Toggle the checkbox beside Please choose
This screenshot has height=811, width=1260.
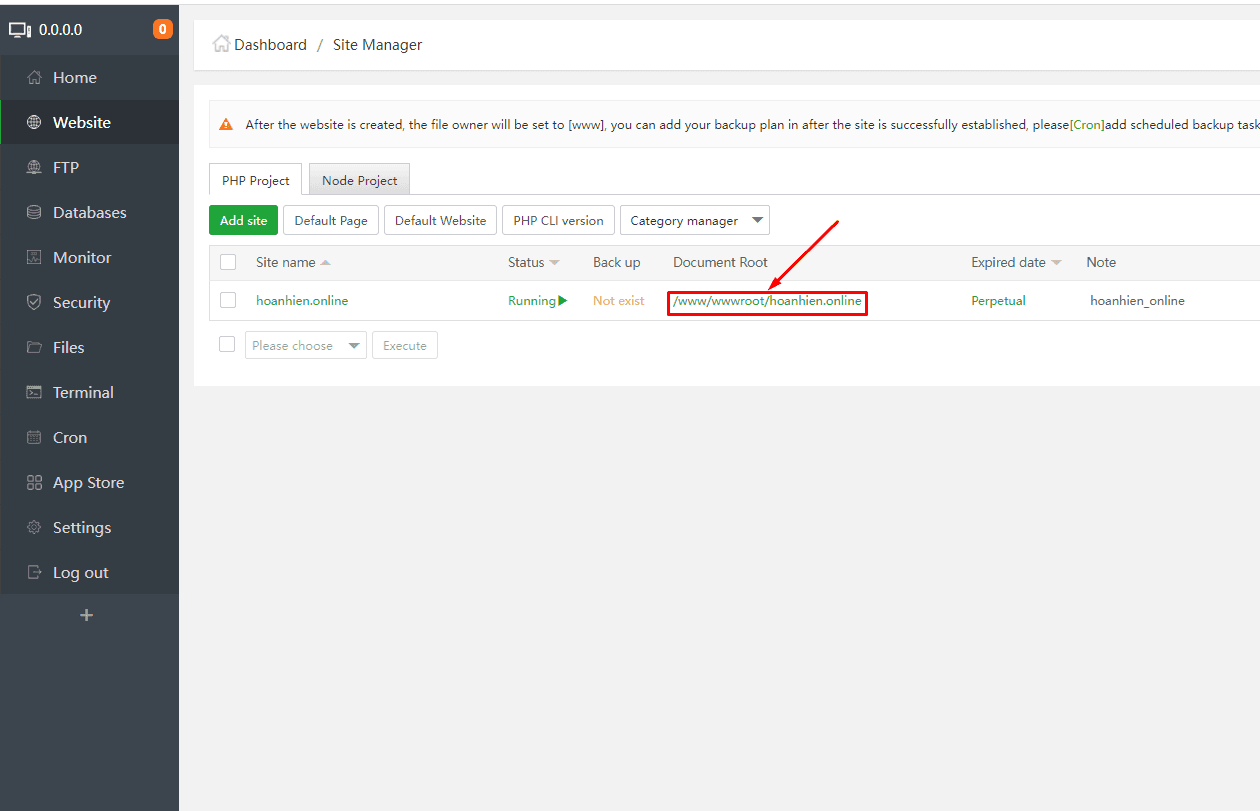227,344
